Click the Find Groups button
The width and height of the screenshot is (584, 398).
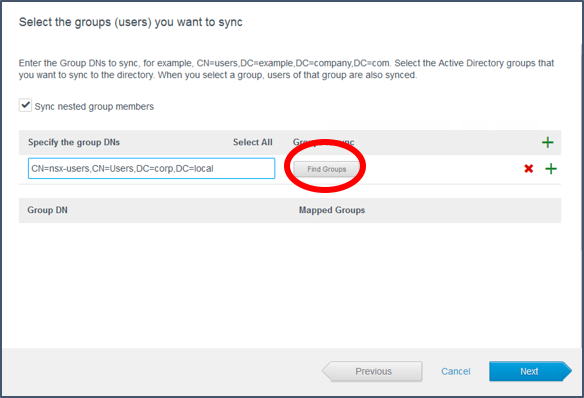327,169
